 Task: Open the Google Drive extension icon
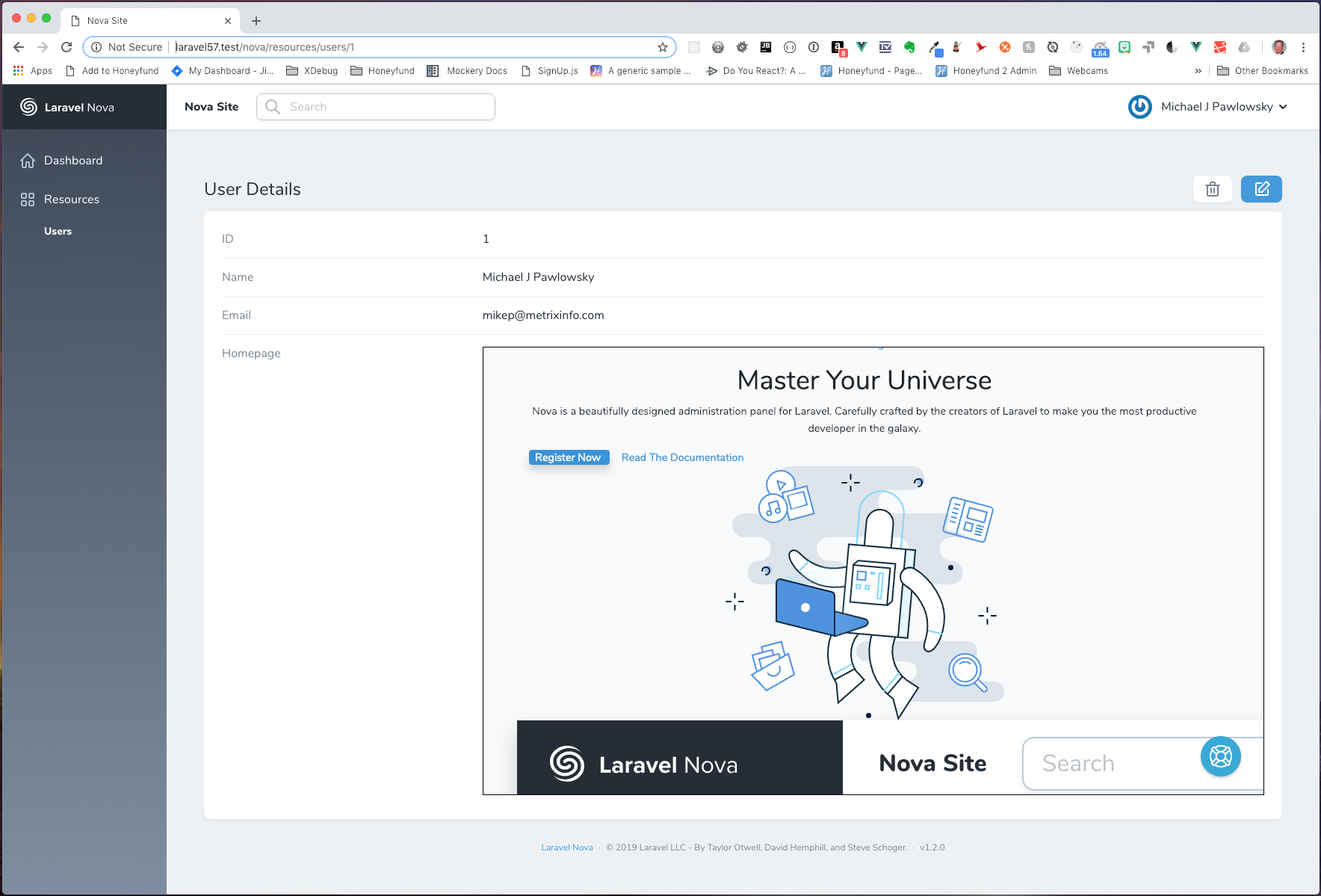coord(1244,47)
